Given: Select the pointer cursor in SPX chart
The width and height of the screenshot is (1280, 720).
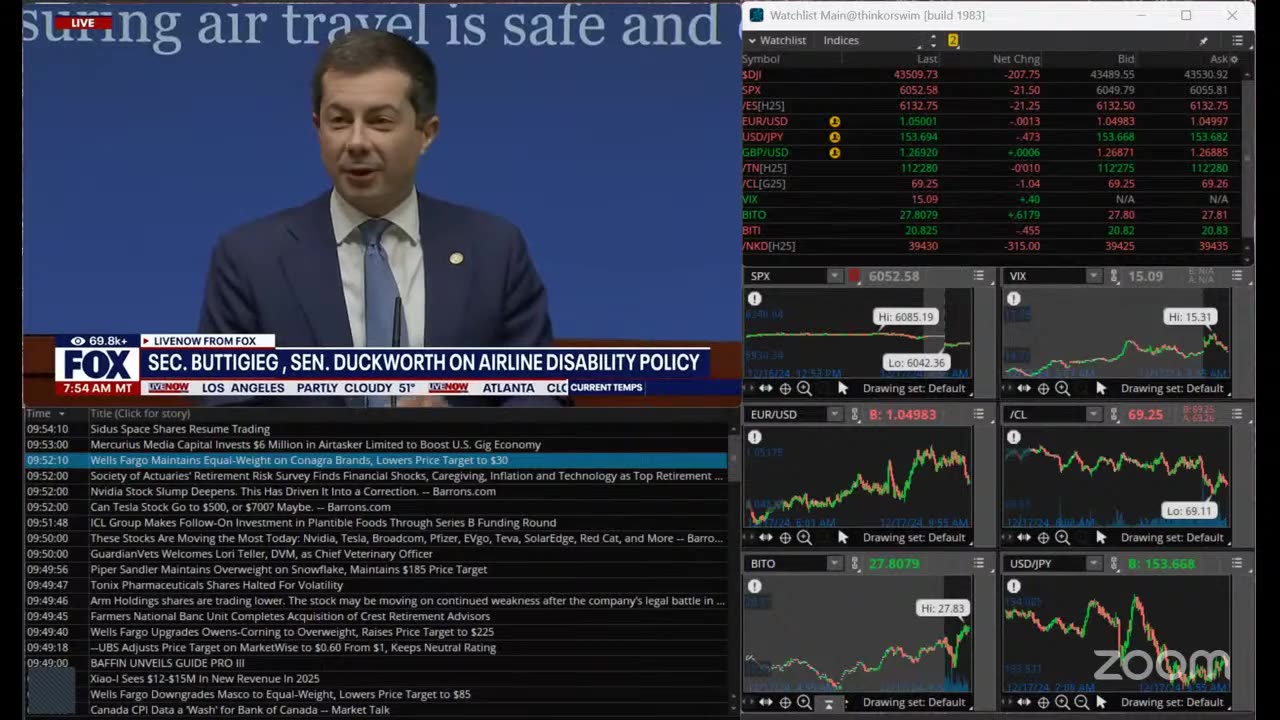Looking at the screenshot, I should [x=843, y=388].
